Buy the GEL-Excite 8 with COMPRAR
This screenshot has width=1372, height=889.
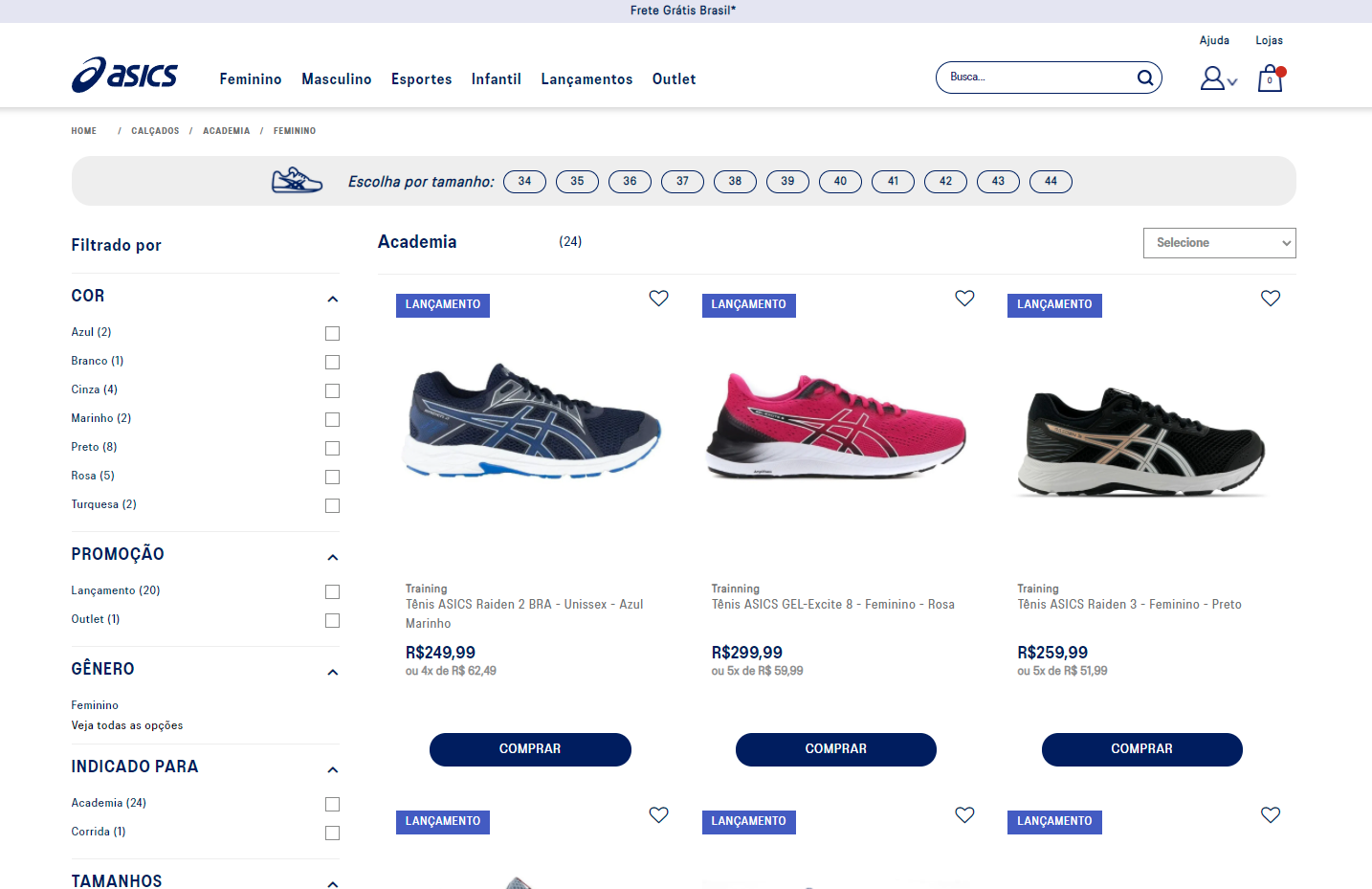pos(836,749)
